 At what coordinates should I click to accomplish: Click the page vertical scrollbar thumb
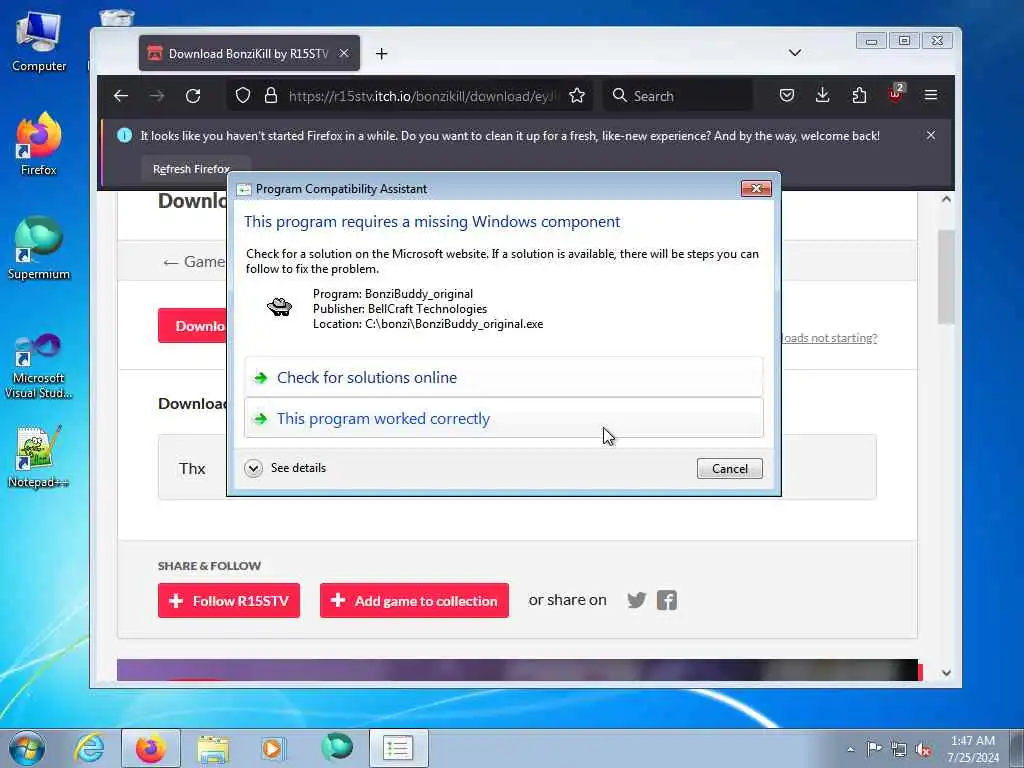pos(946,277)
